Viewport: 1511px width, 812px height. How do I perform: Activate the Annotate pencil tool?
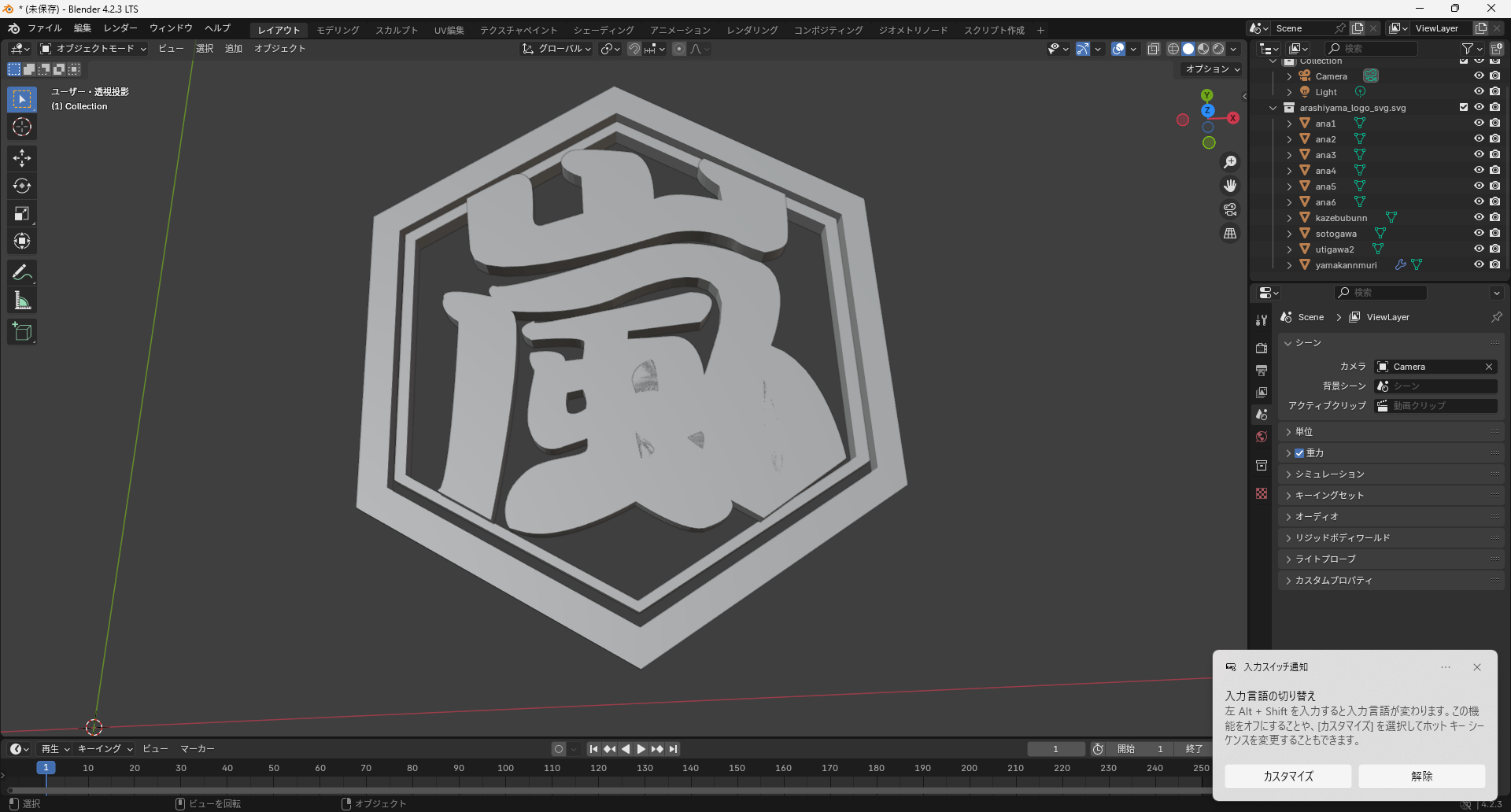[x=22, y=273]
